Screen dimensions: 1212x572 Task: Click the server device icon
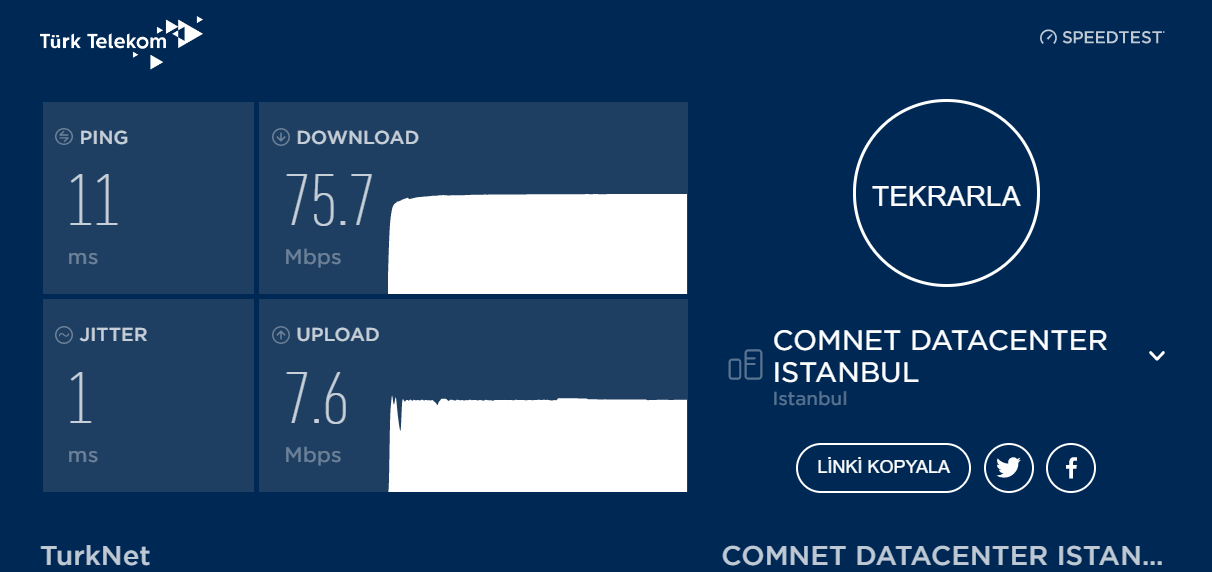pos(746,365)
